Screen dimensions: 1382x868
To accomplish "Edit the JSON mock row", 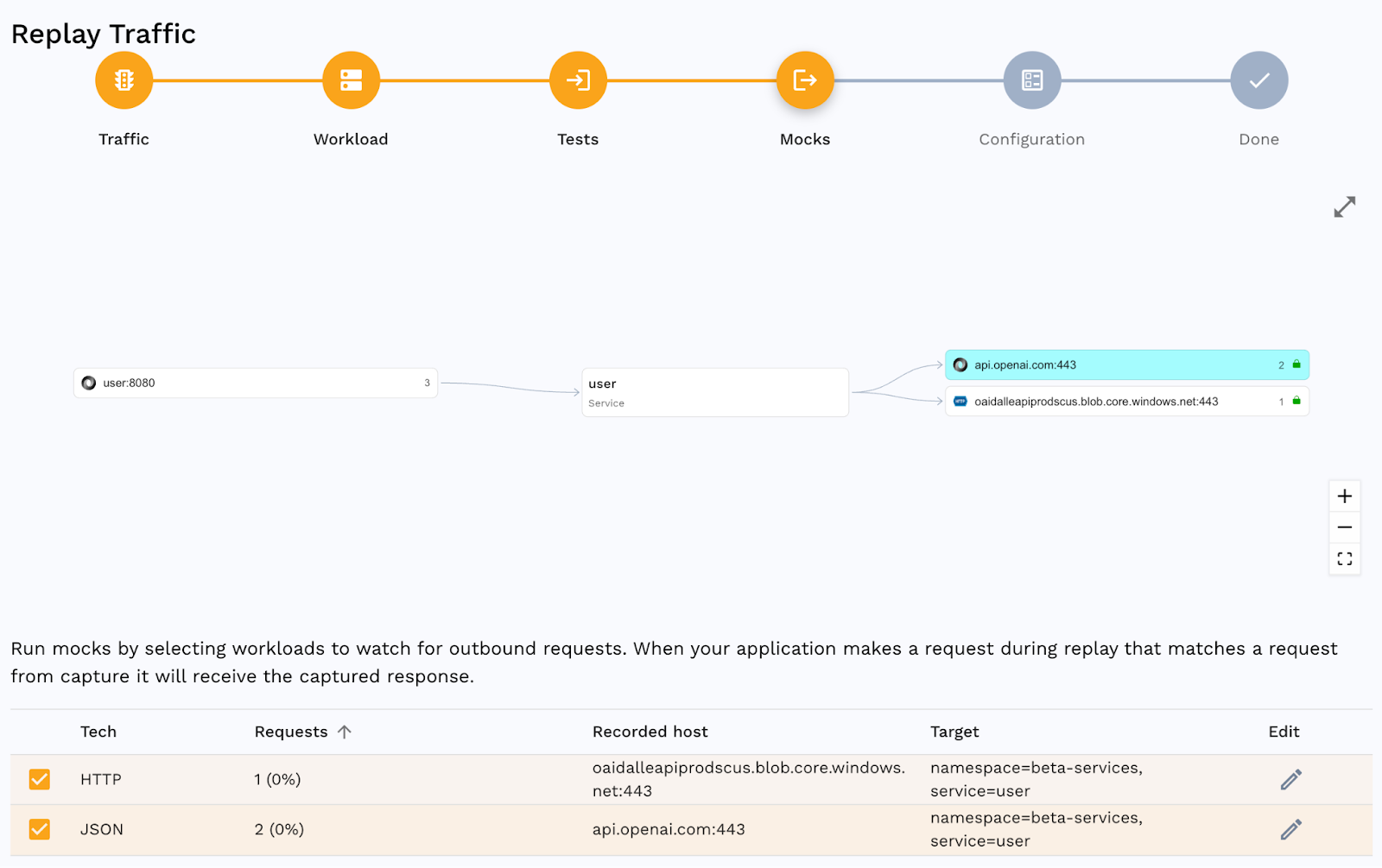I will (1291, 830).
